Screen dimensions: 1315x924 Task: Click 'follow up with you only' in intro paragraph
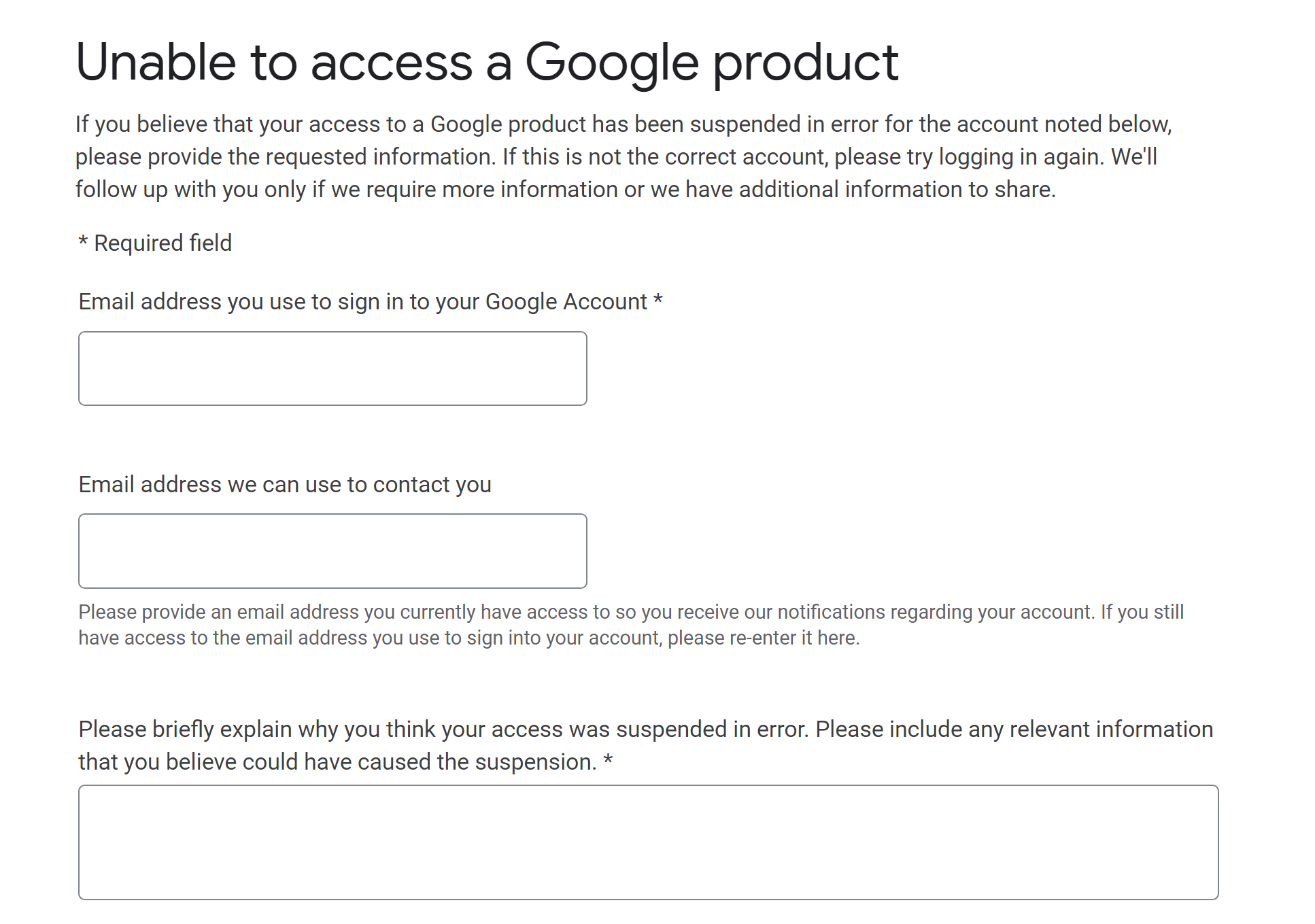(x=190, y=189)
